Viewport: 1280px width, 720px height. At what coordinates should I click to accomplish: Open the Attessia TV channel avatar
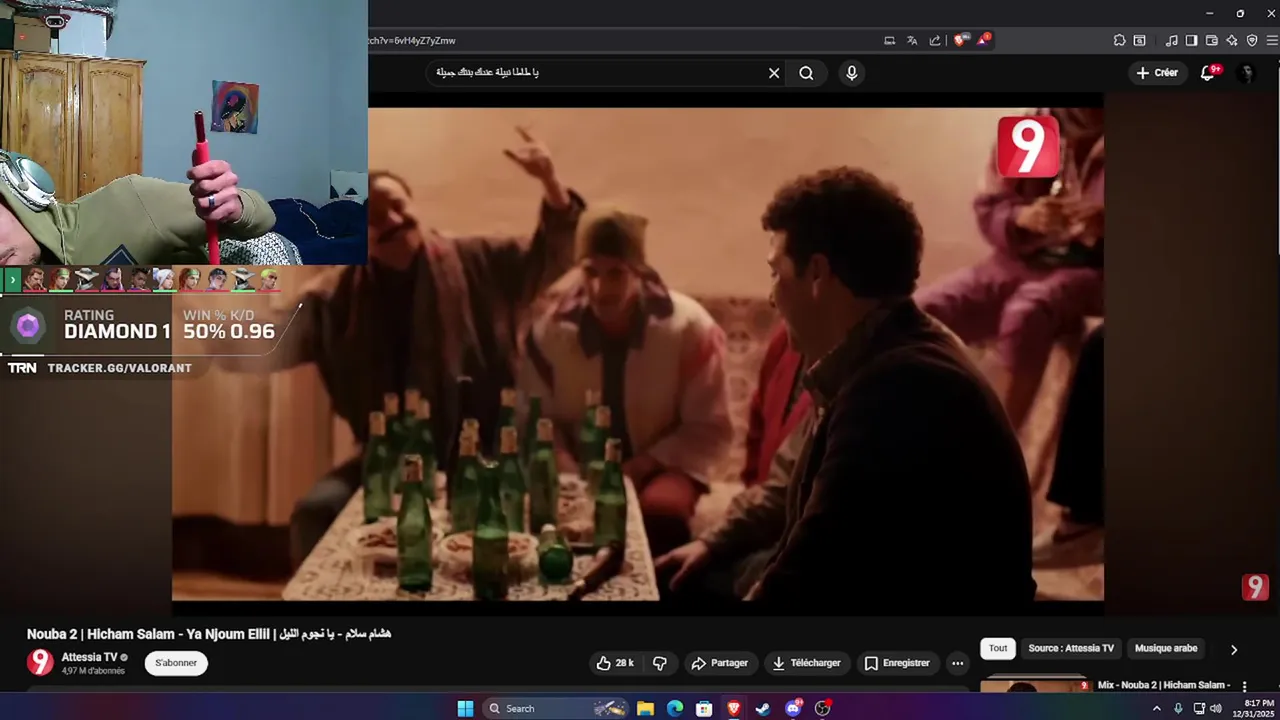40,662
